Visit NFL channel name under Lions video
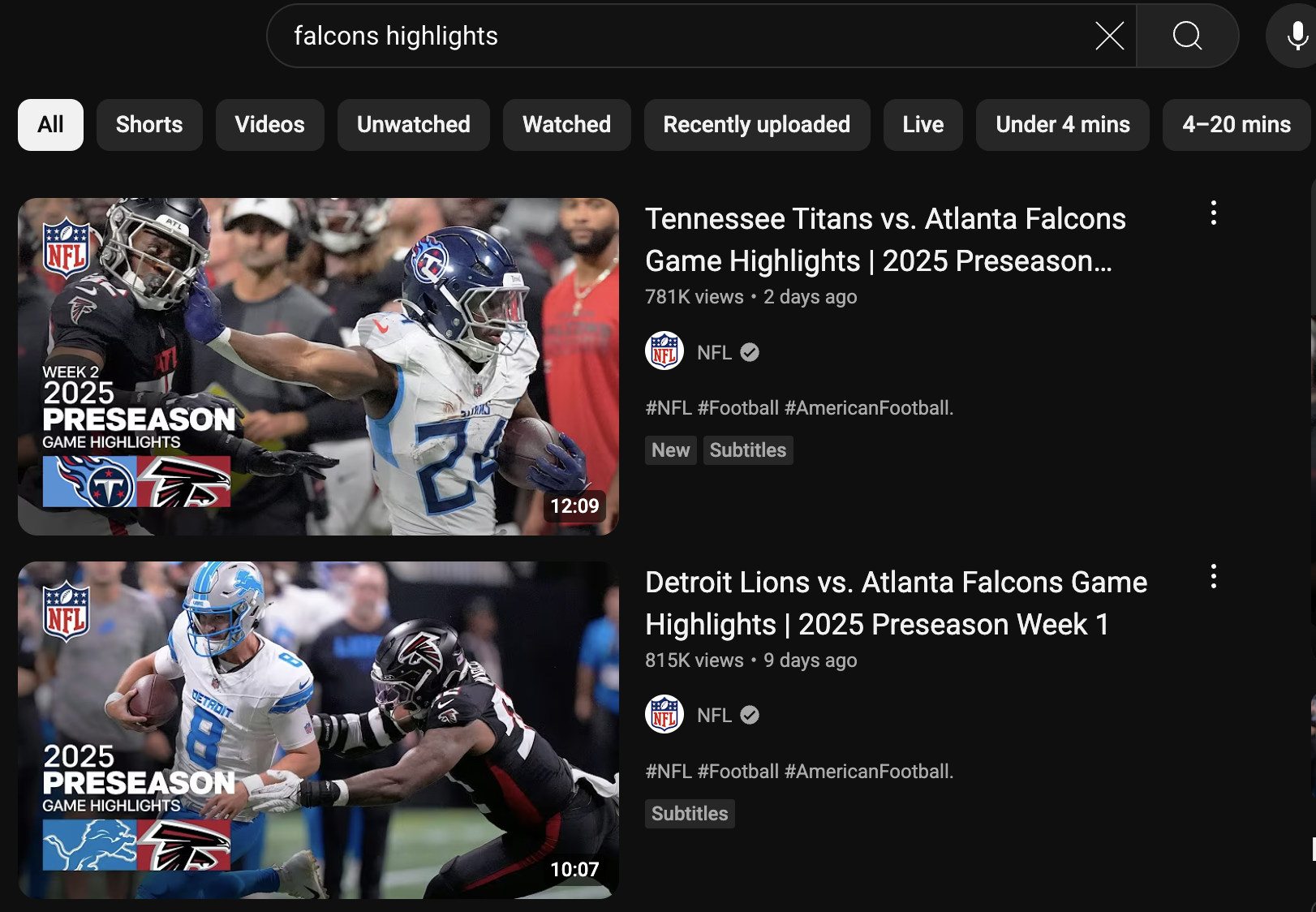 pos(715,716)
